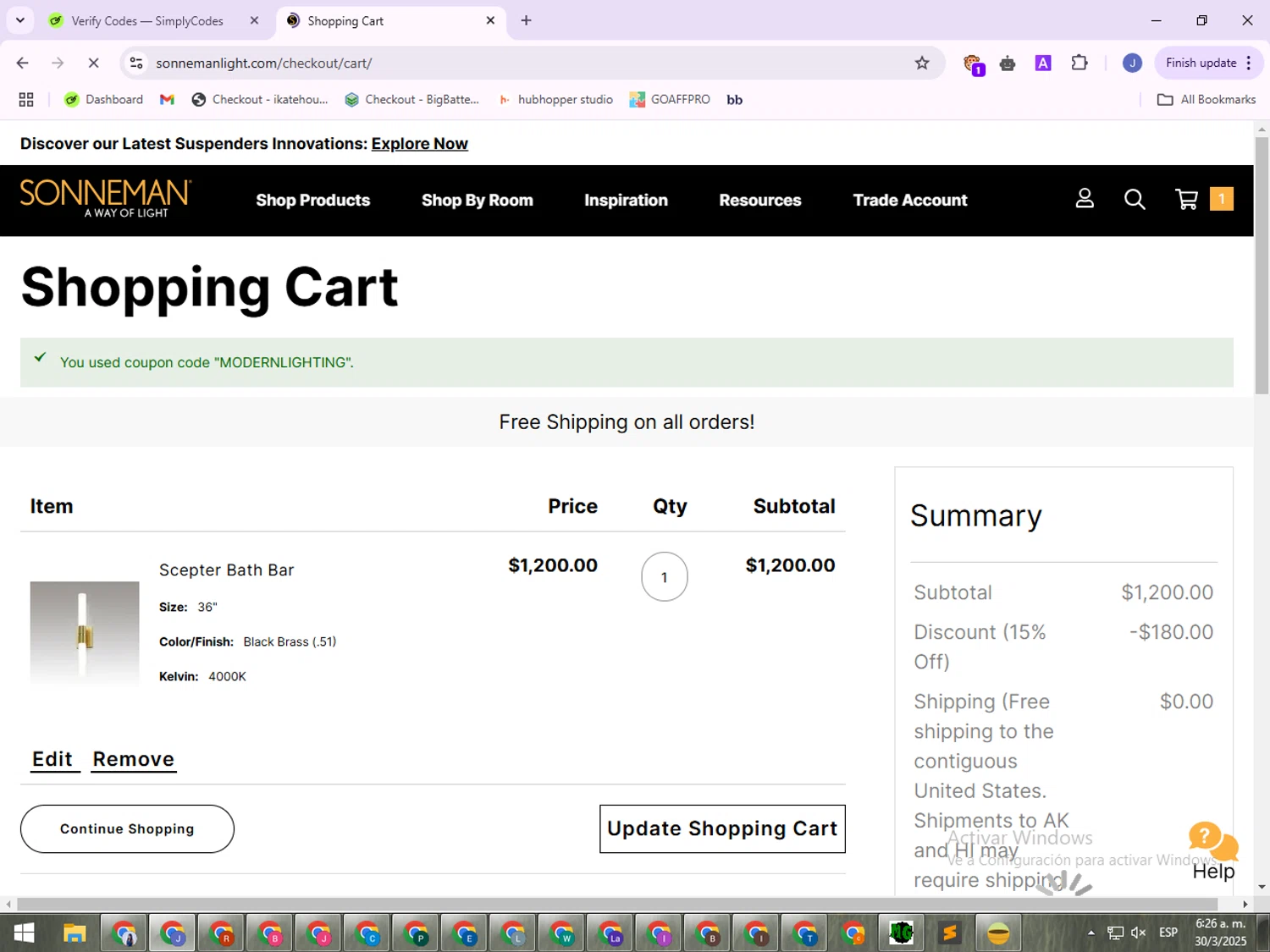This screenshot has width=1270, height=952.
Task: Open the tab search dropdown arrow
Action: [20, 20]
